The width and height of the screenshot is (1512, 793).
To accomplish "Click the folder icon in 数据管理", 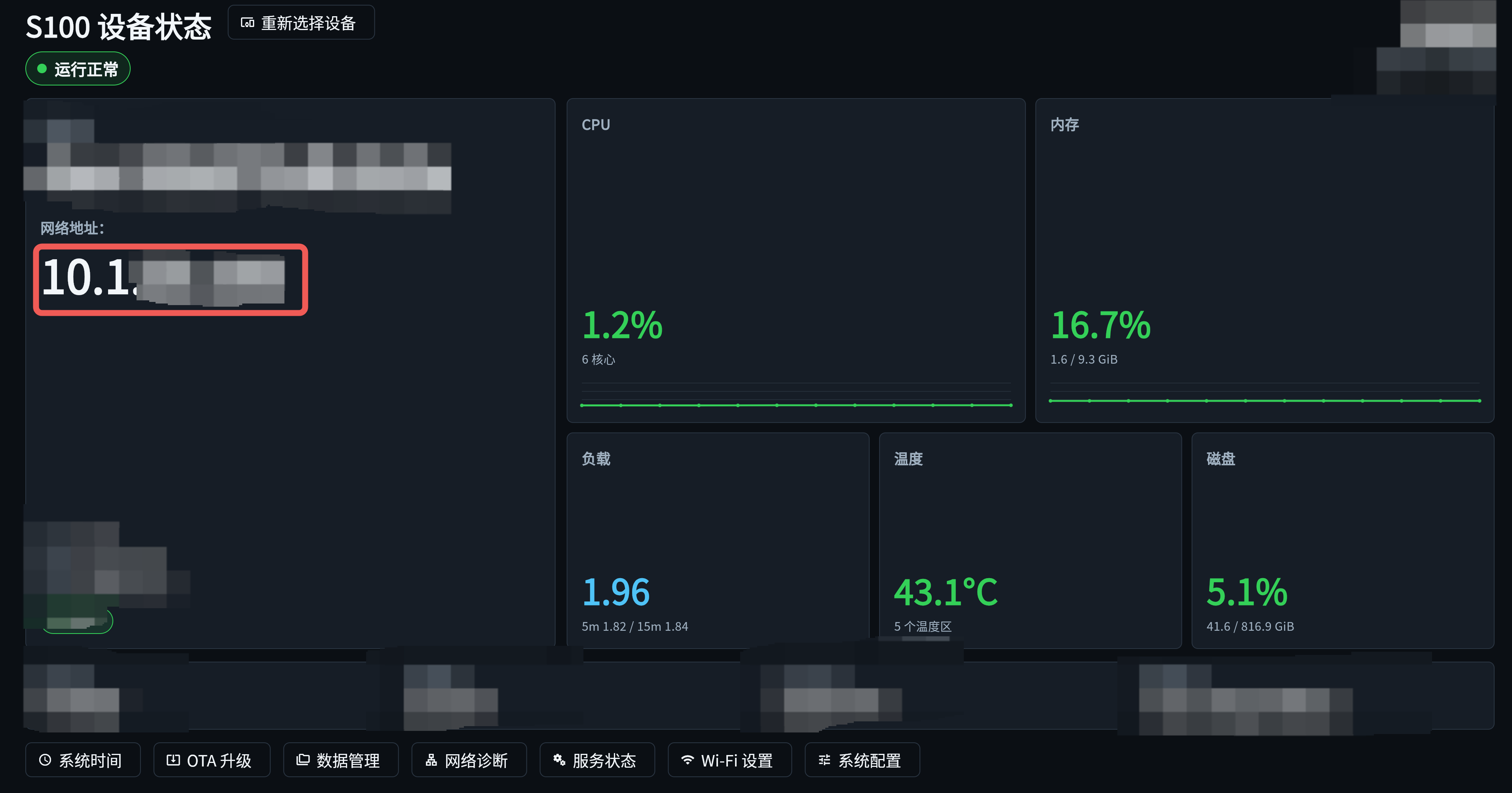I will pos(303,760).
